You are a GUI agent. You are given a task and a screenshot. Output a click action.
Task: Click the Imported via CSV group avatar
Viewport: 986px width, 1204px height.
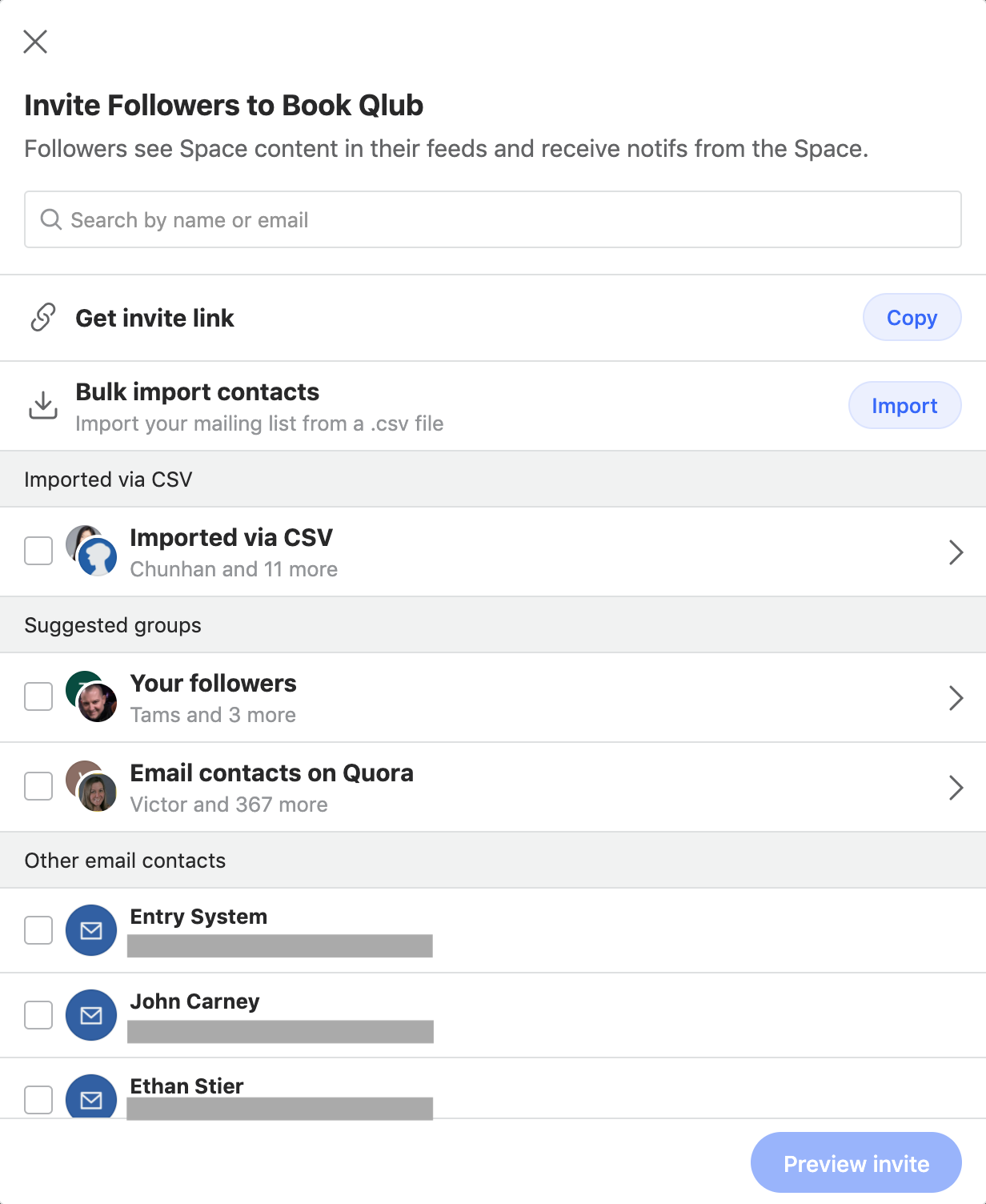click(91, 551)
